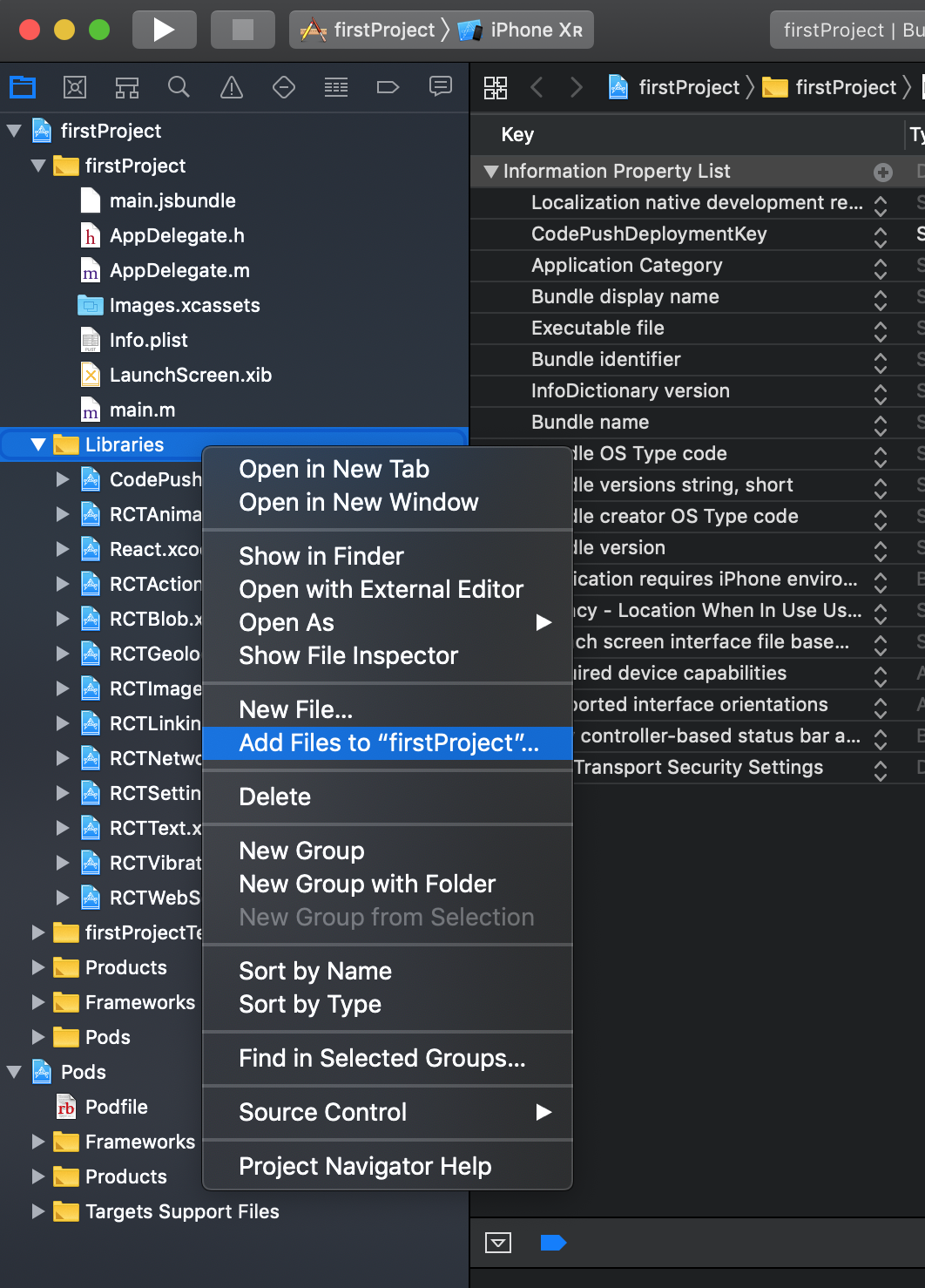The width and height of the screenshot is (925, 1288).
Task: Expand the RCTBlob library project
Action: (x=63, y=619)
